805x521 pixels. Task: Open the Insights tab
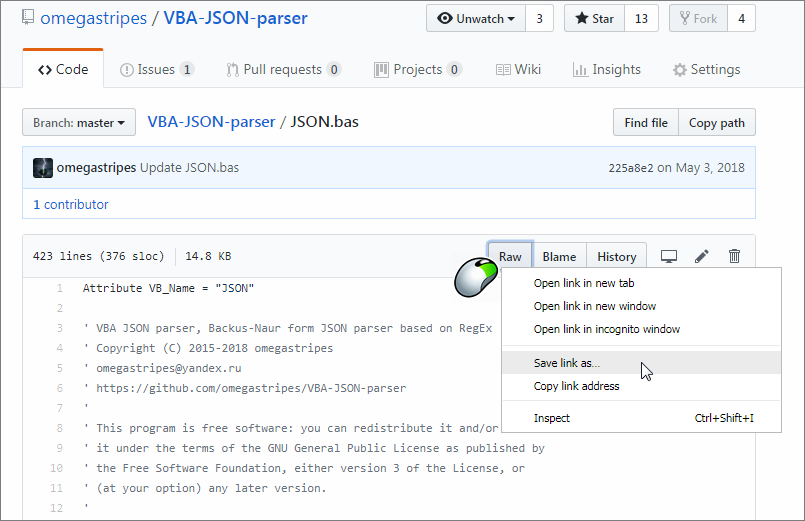pyautogui.click(x=607, y=69)
